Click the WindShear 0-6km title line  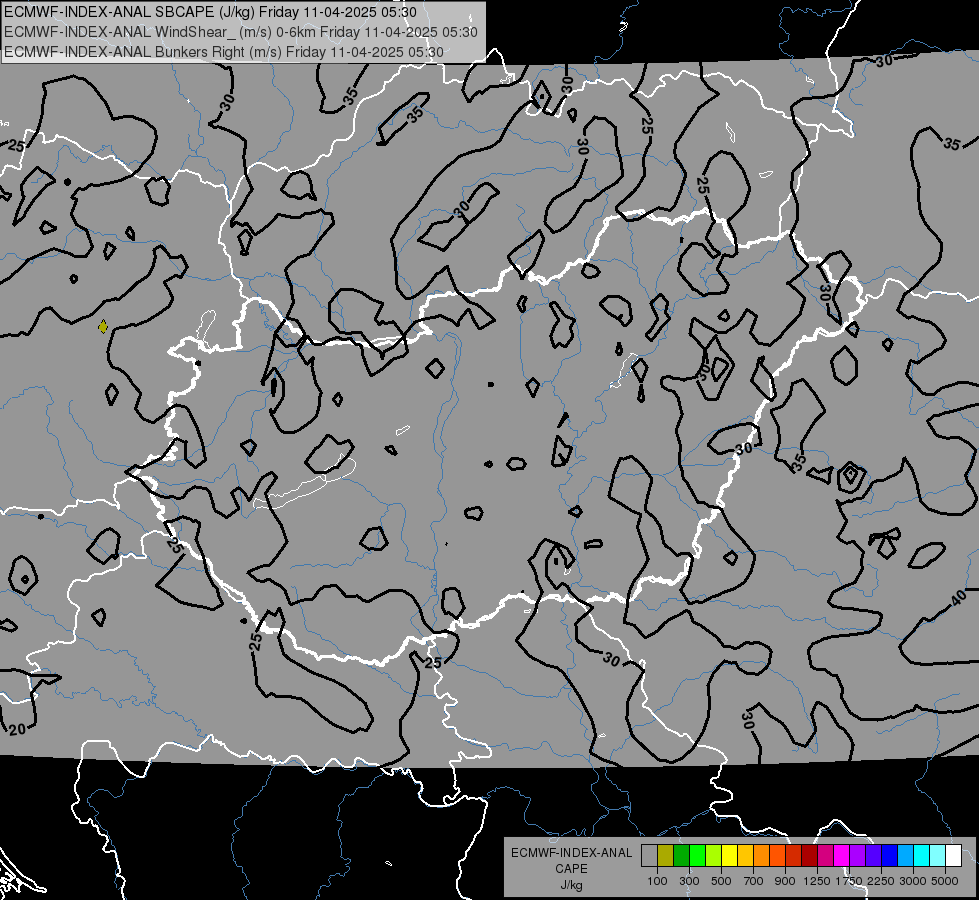pyautogui.click(x=241, y=32)
